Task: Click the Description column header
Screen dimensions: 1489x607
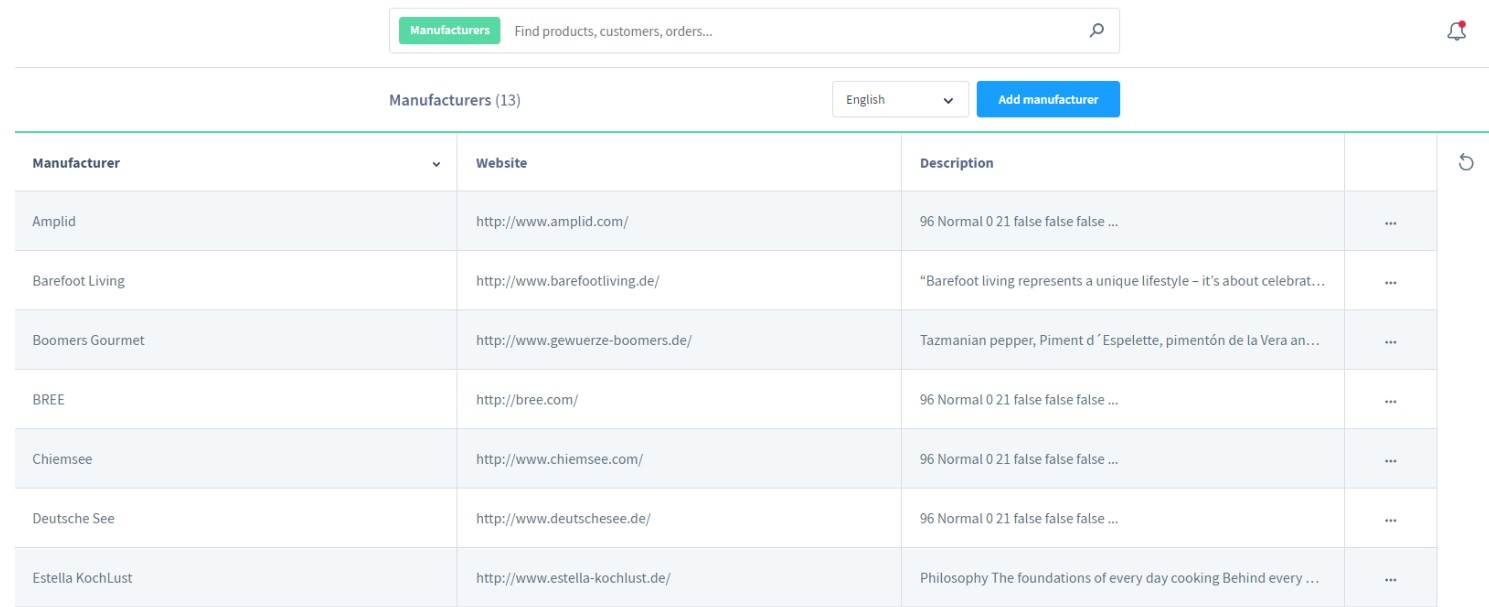Action: click(956, 163)
